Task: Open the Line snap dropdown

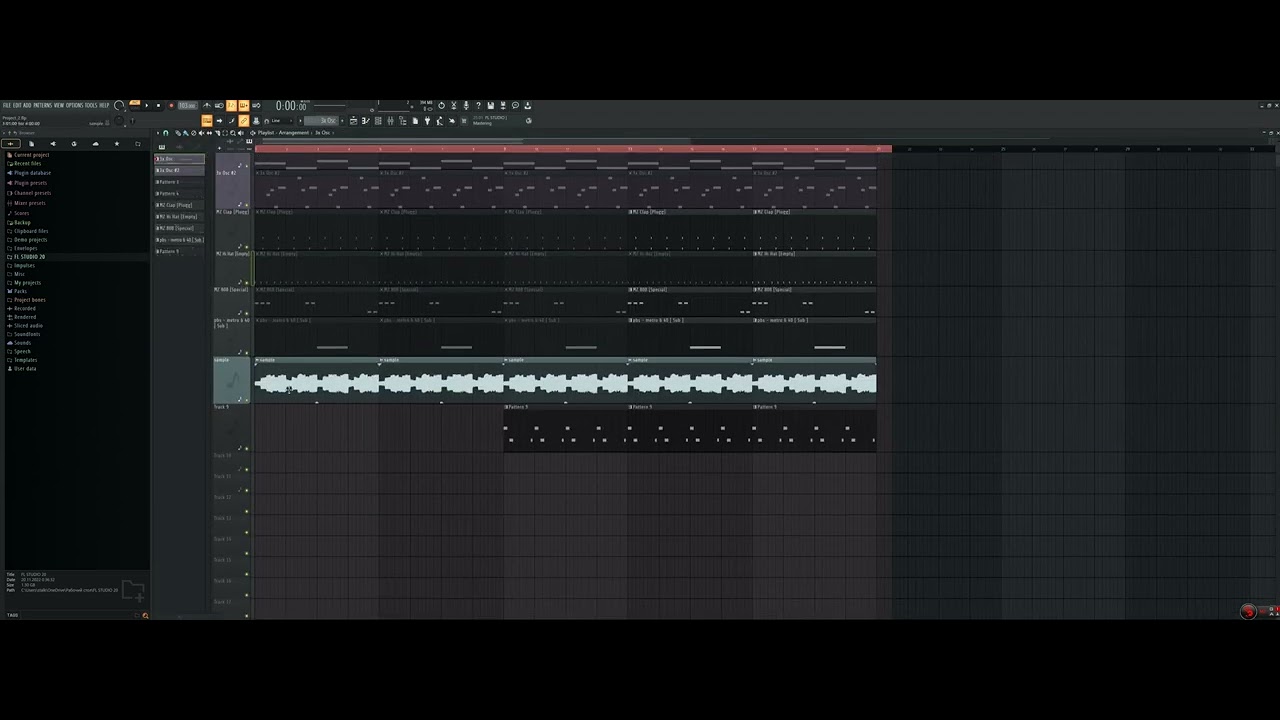Action: pos(279,121)
